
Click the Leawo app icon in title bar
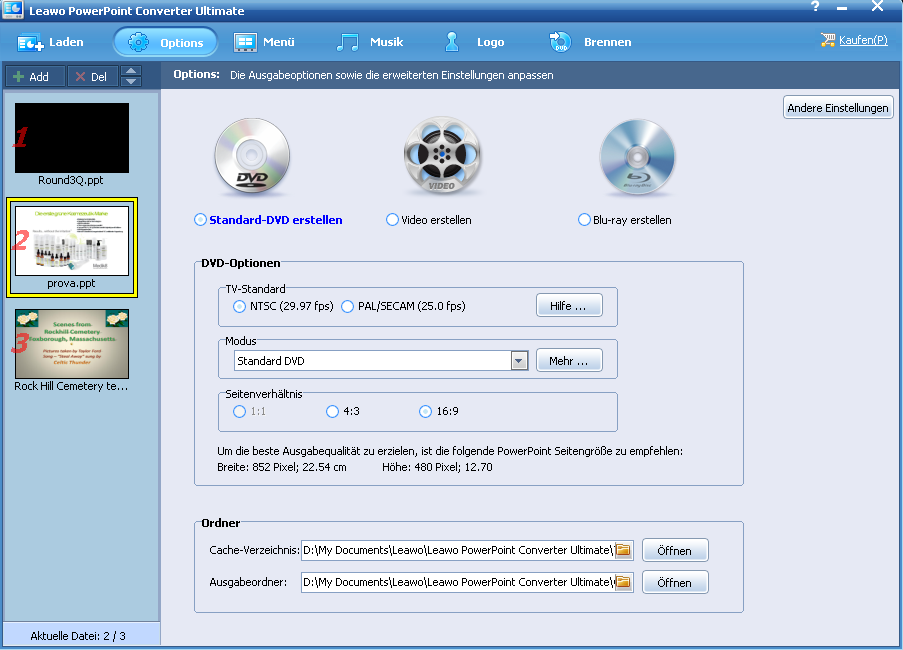click(13, 9)
